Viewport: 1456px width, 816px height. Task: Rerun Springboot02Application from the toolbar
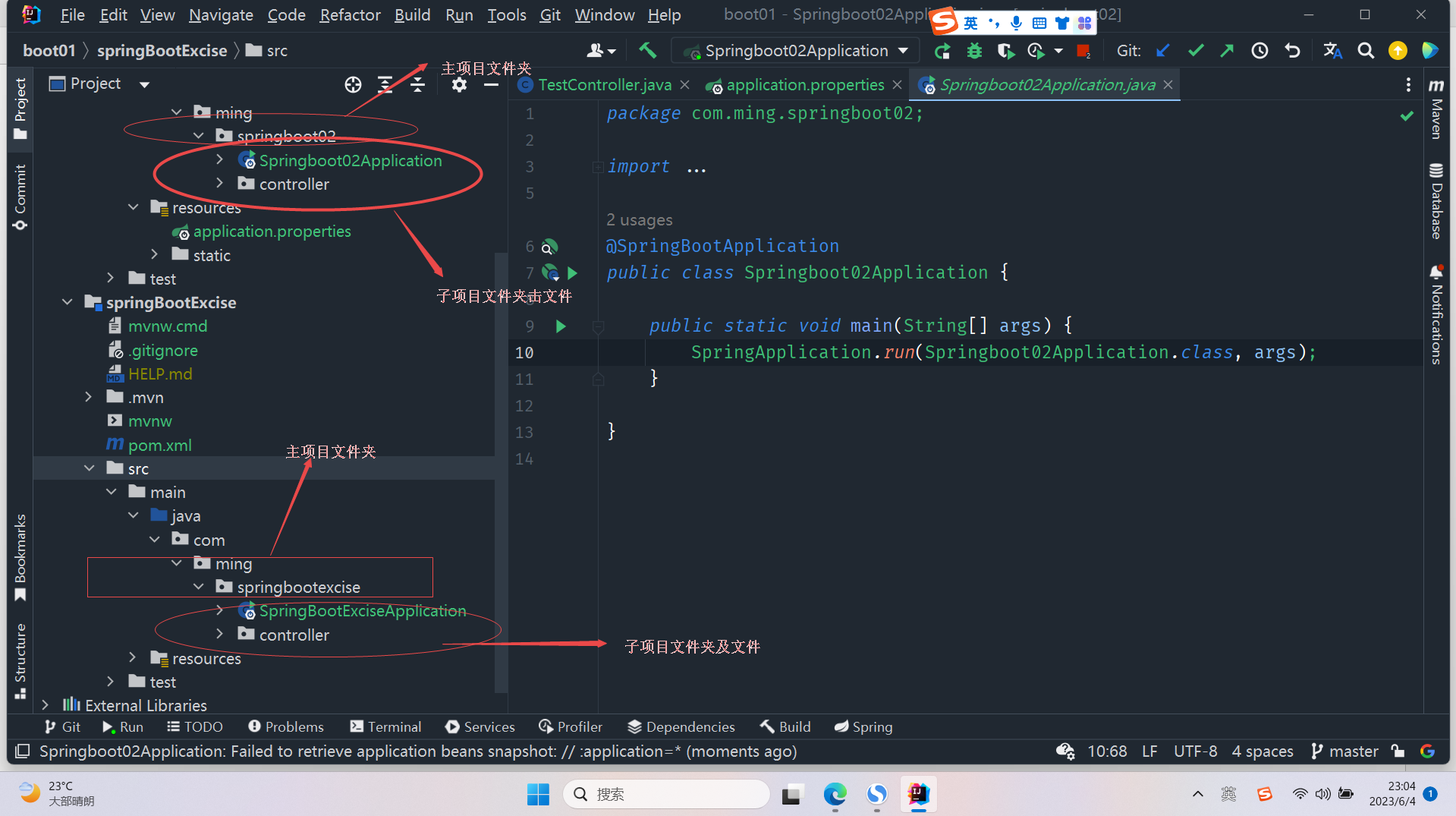[942, 51]
